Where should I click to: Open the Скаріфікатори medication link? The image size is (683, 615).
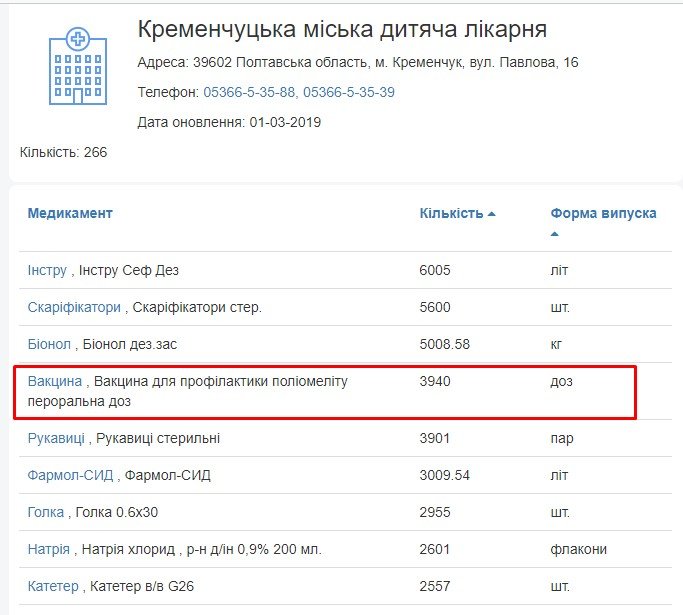click(74, 307)
